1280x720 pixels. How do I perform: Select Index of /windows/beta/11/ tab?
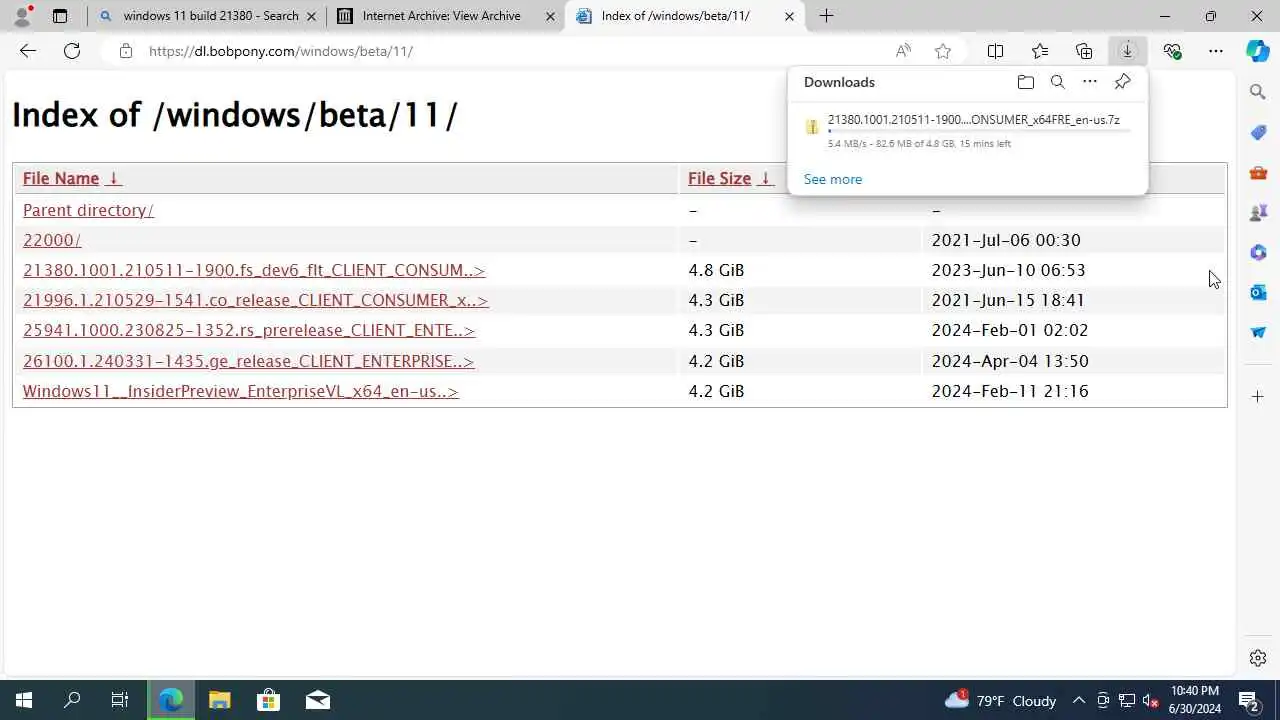[685, 16]
